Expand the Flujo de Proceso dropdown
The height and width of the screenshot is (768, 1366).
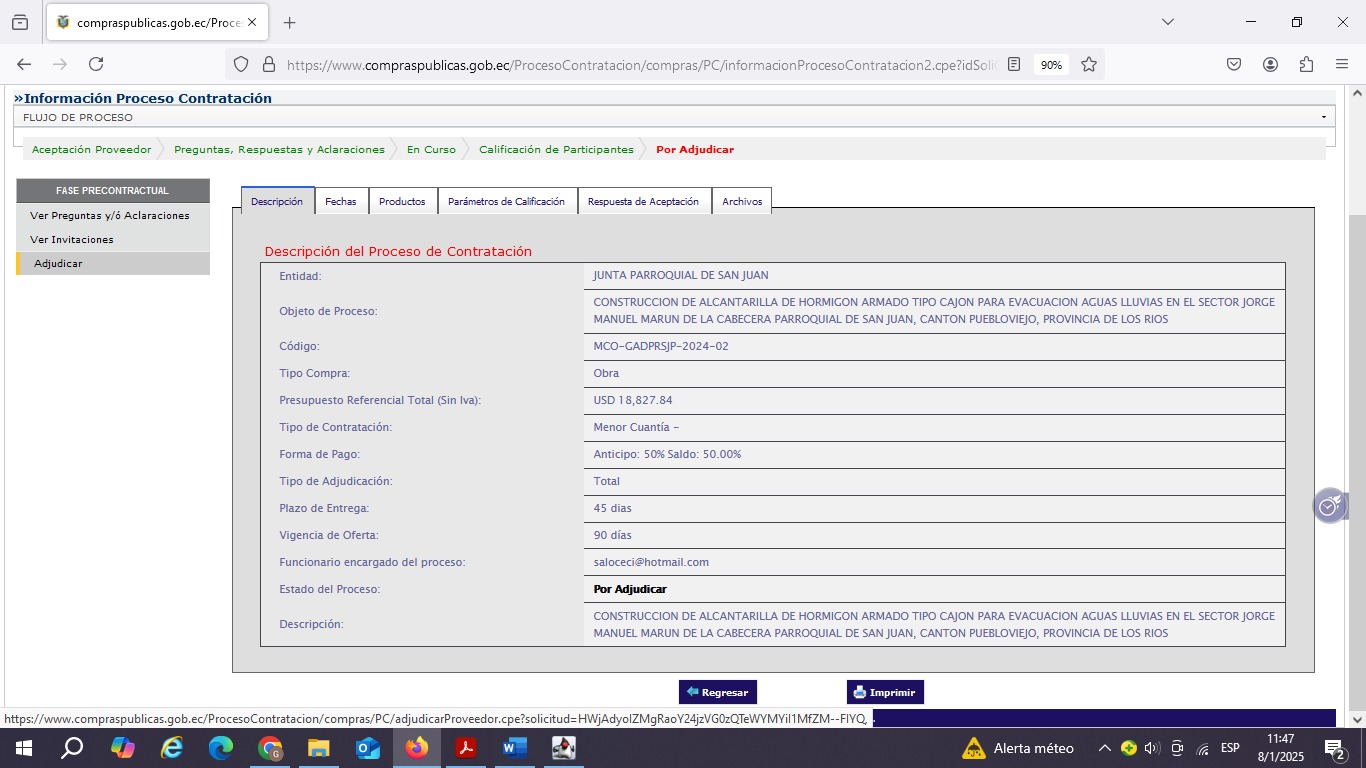point(1323,117)
